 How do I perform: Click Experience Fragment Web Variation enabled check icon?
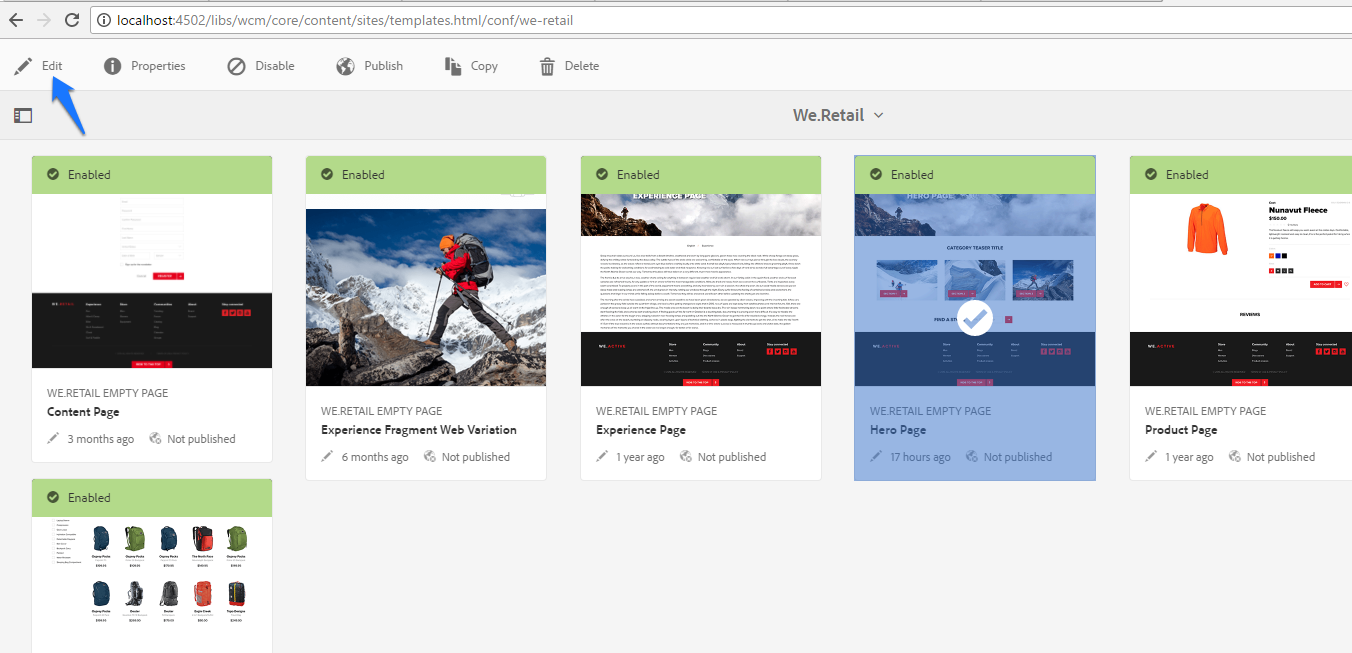[326, 174]
